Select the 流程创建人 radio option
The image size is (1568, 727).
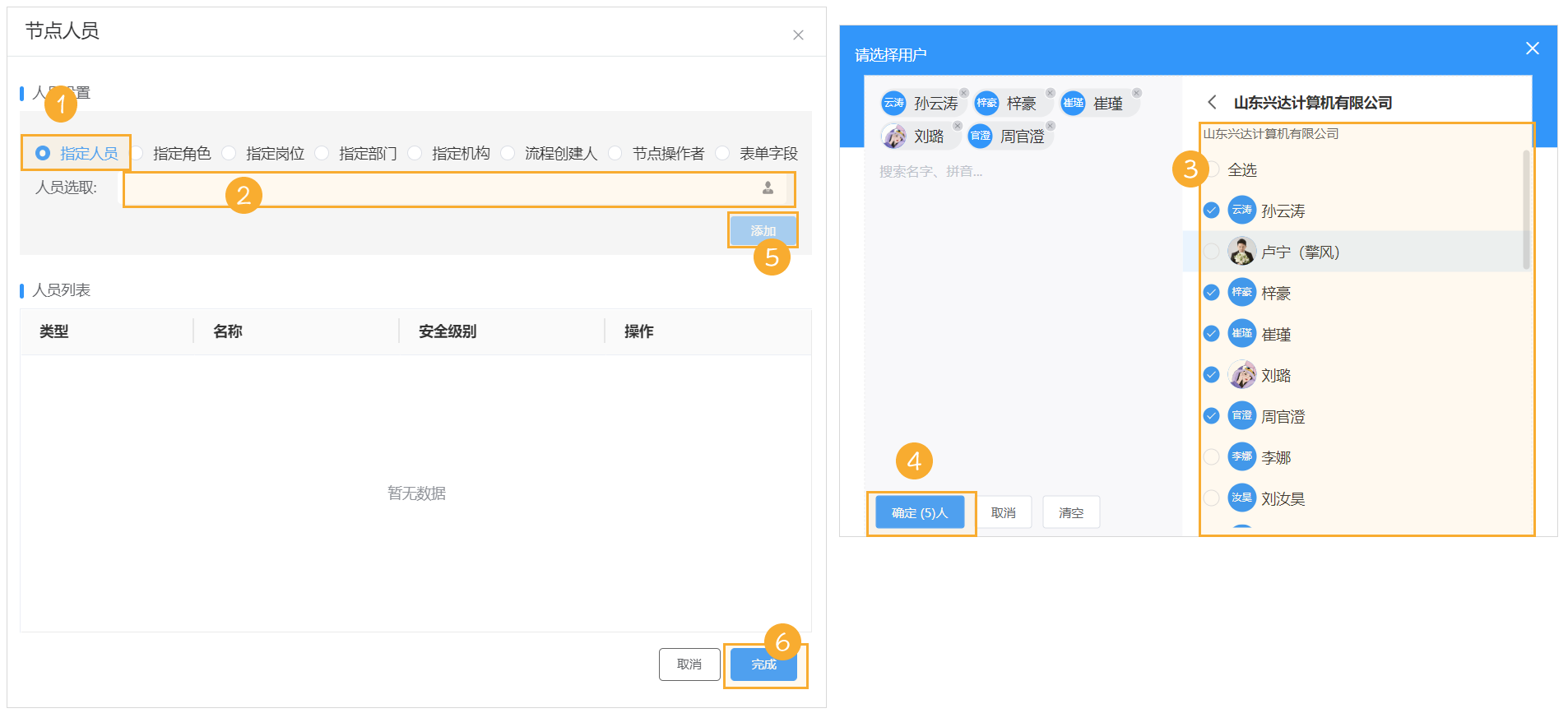[508, 153]
